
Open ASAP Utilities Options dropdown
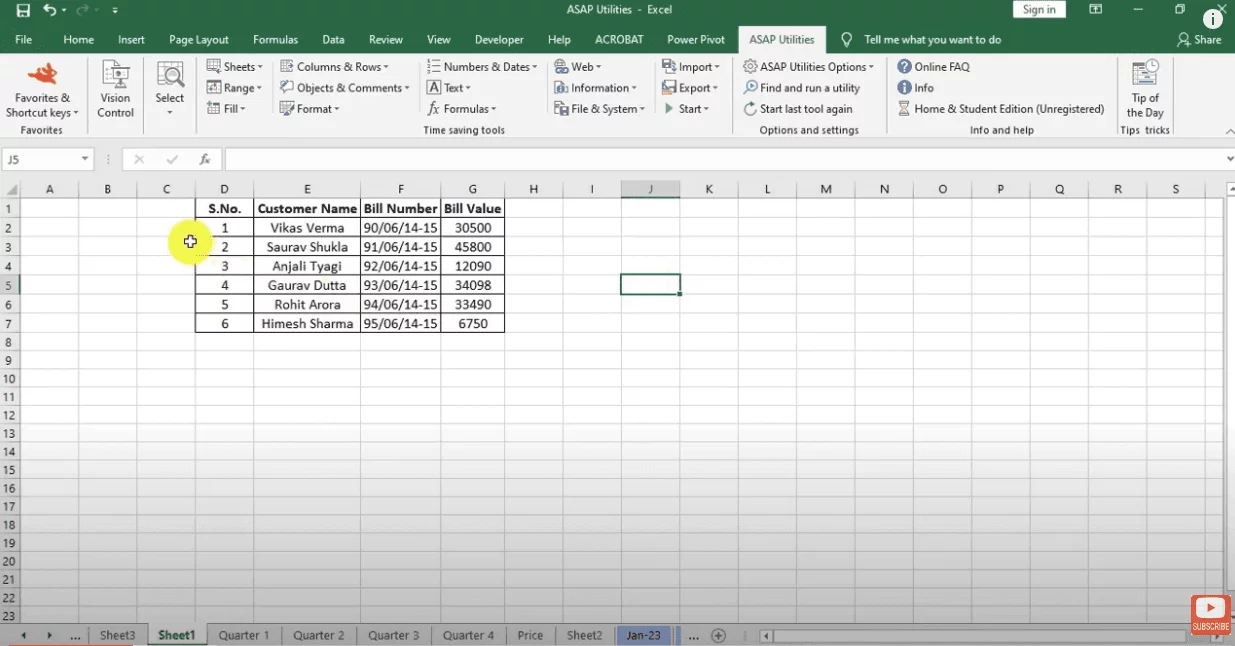tap(809, 67)
